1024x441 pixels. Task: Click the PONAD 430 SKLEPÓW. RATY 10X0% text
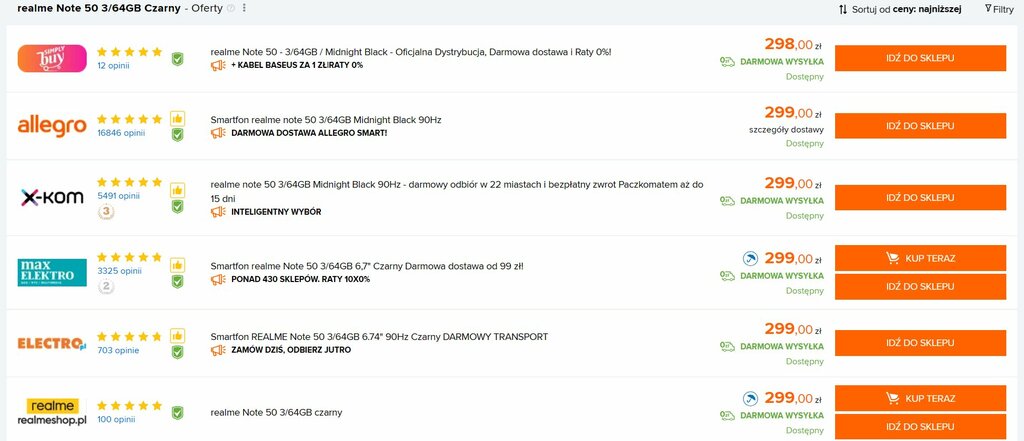pos(300,280)
